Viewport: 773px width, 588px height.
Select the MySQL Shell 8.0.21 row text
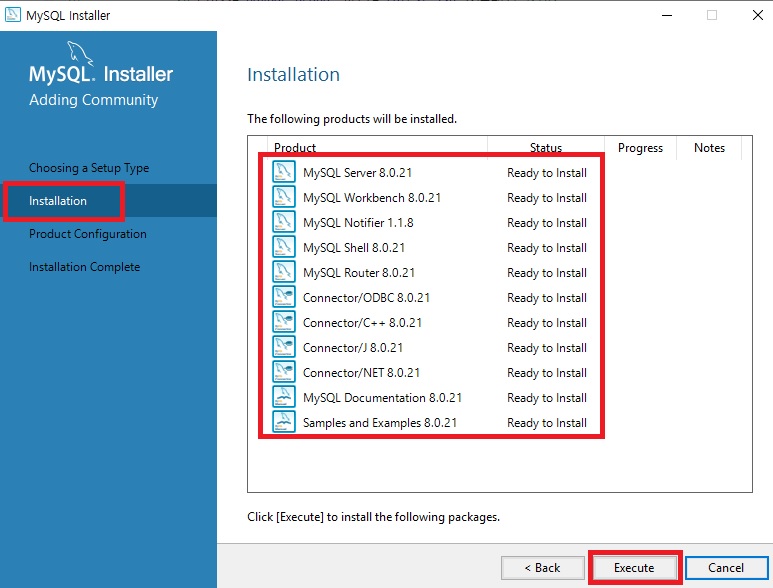click(354, 248)
